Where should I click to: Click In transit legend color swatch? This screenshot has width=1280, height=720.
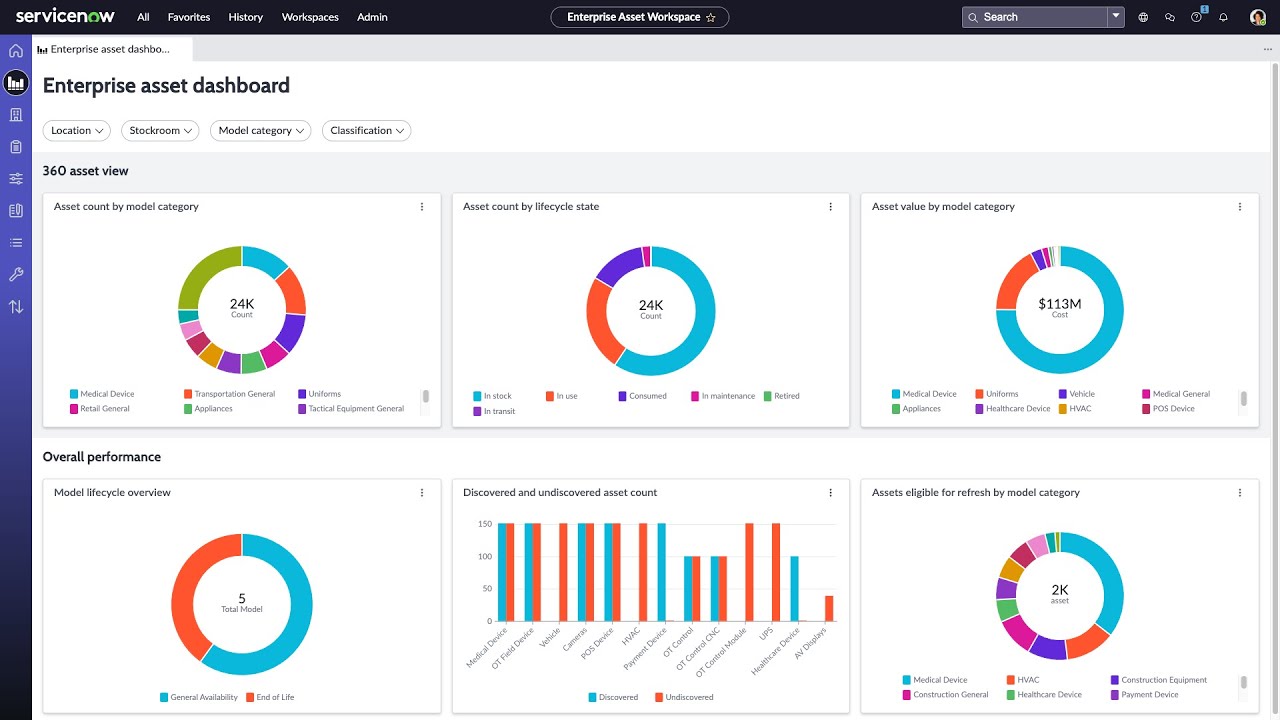click(477, 411)
